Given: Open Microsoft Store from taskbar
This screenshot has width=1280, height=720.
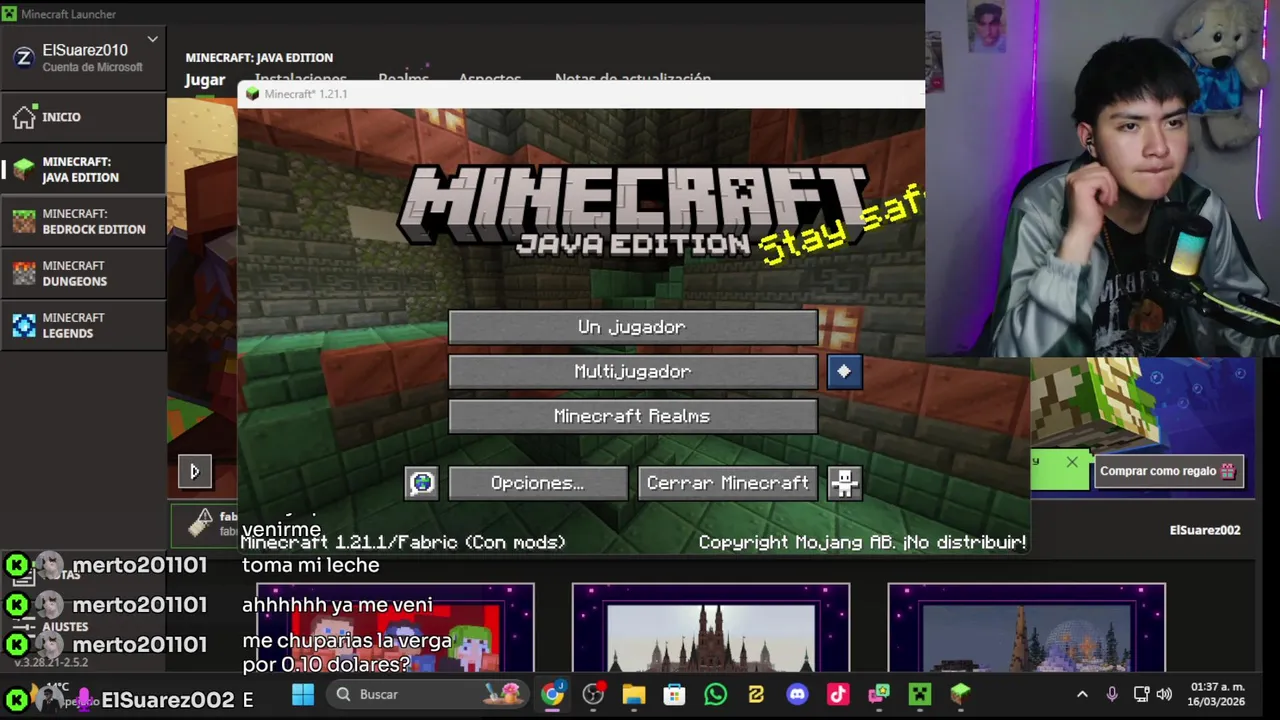Looking at the screenshot, I should (674, 694).
